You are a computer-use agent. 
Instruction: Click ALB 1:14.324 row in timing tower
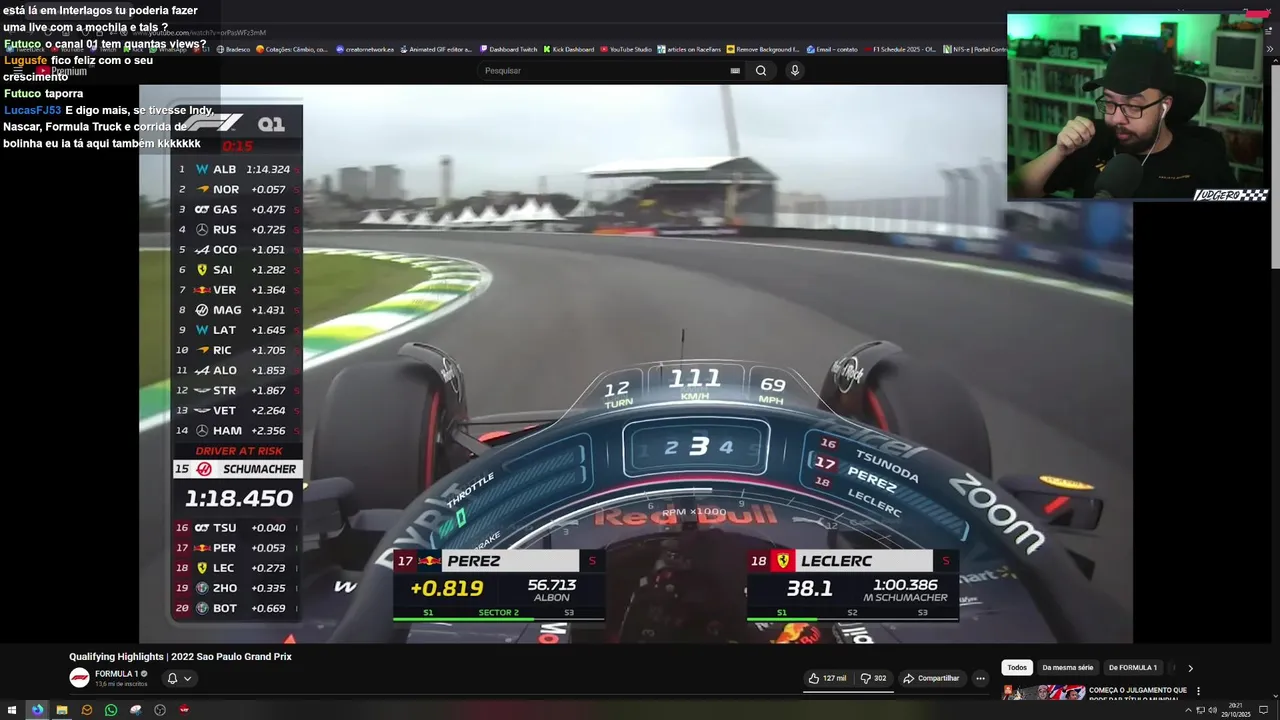coord(236,169)
